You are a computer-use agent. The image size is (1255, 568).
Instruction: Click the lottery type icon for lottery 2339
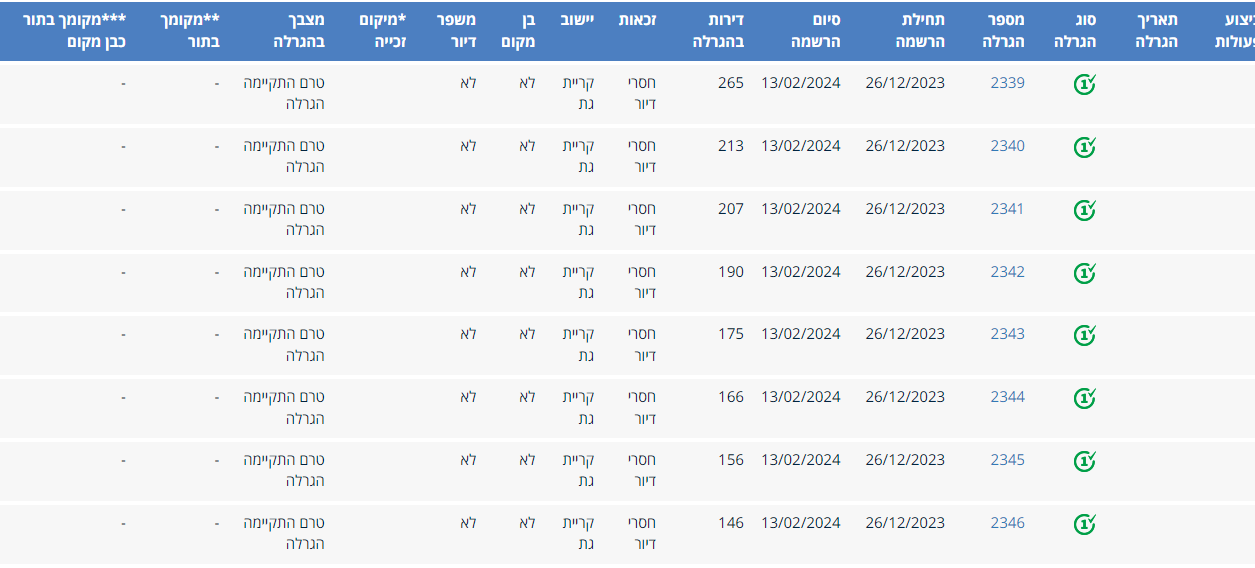1084,85
